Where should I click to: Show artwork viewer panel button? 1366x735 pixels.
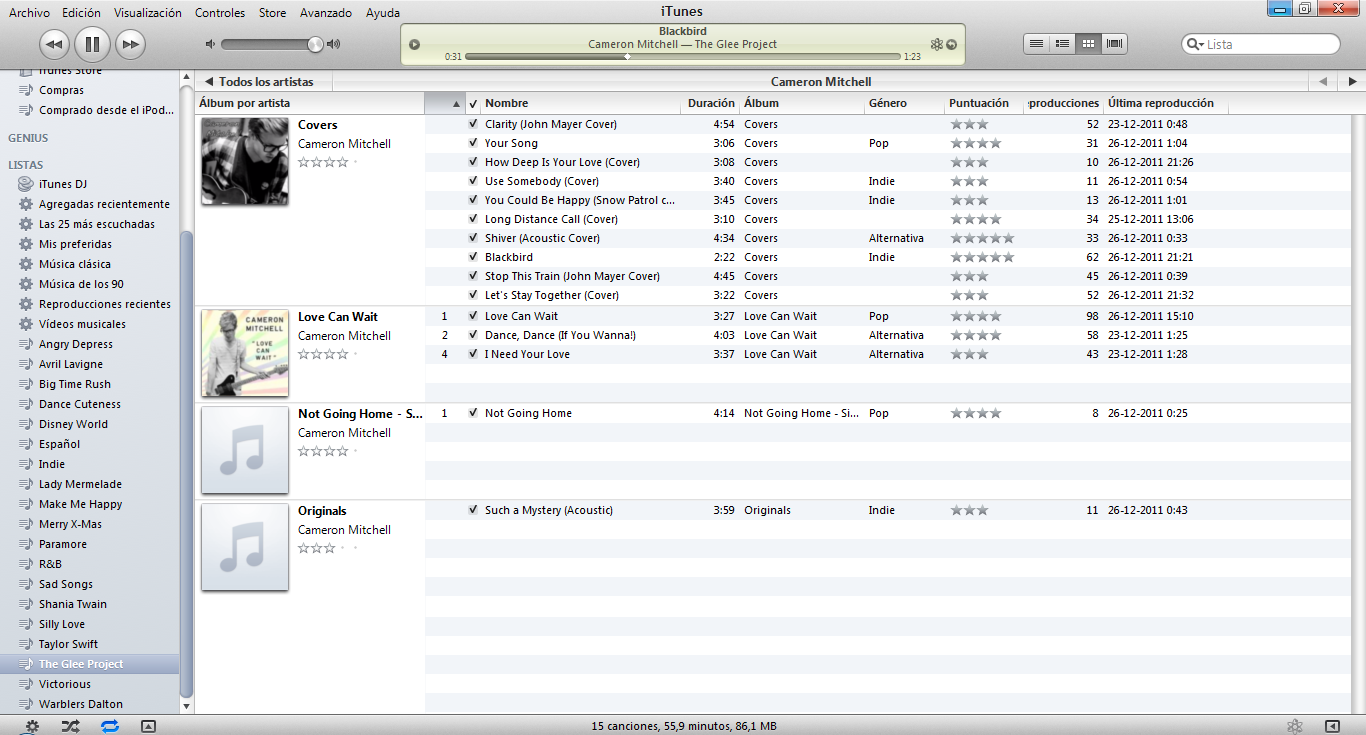tap(148, 726)
